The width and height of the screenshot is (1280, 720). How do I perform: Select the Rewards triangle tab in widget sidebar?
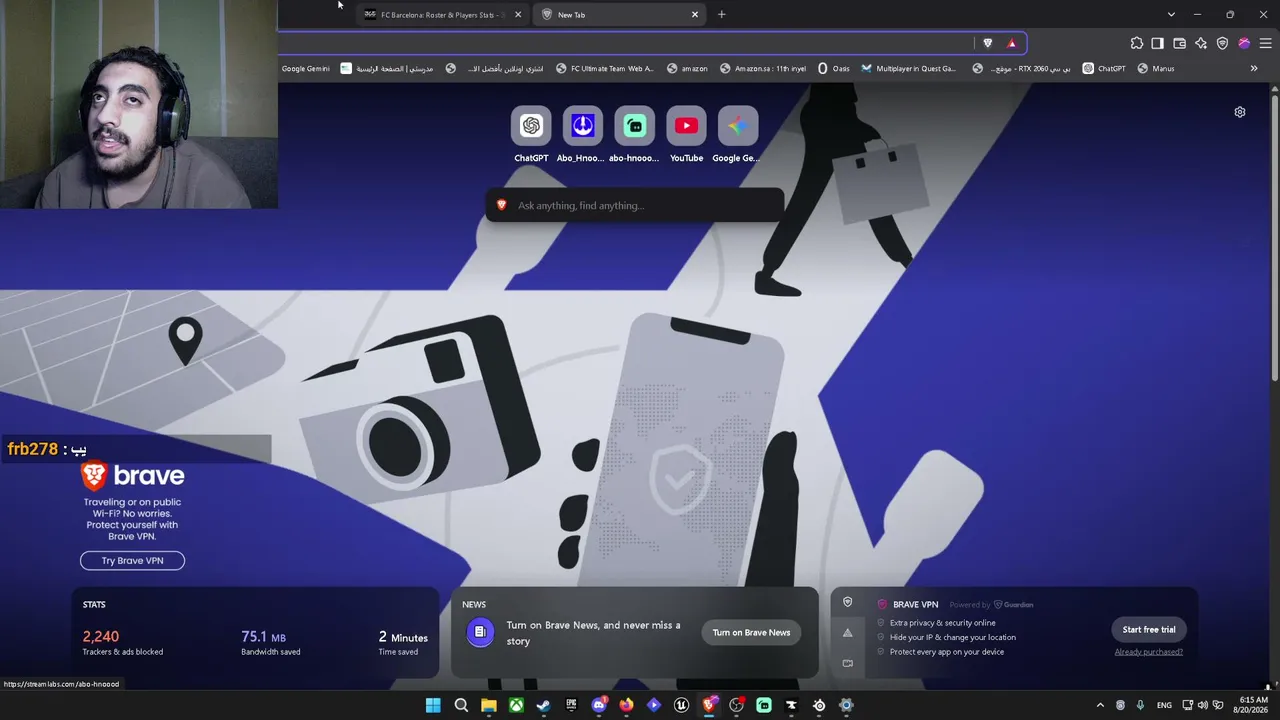(848, 632)
